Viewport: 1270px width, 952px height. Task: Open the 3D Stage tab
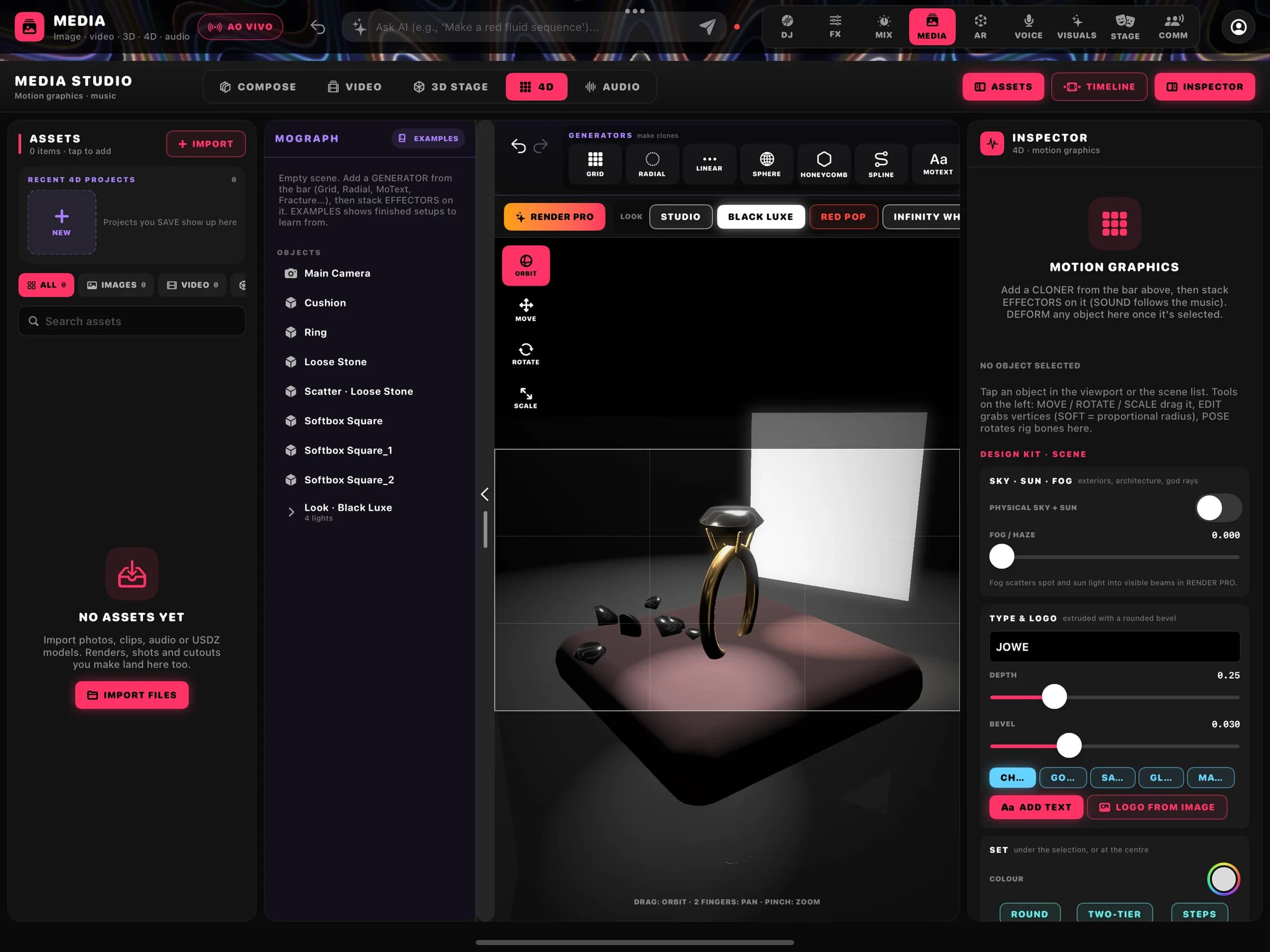click(451, 87)
